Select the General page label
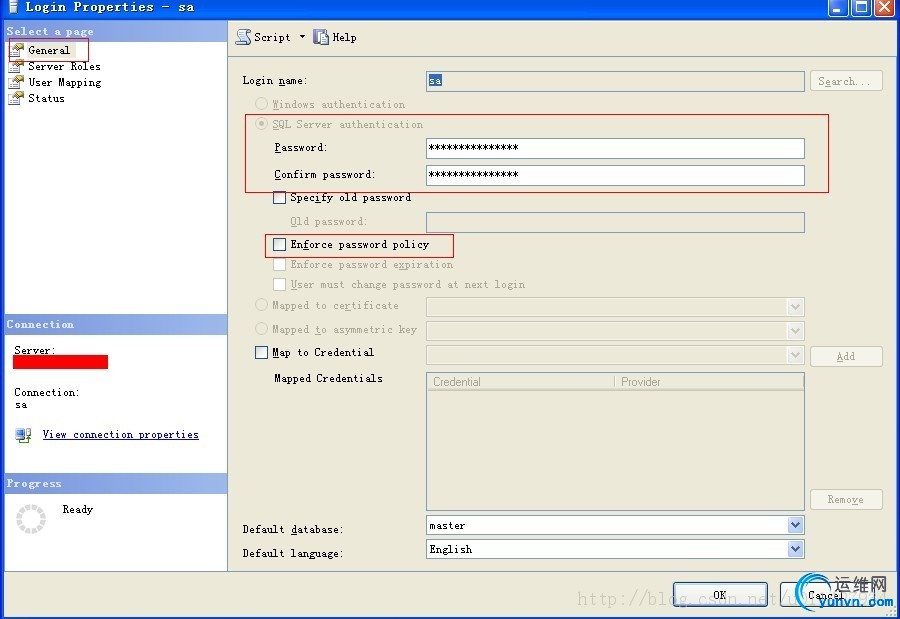Screen dimensions: 900x619 49,50
